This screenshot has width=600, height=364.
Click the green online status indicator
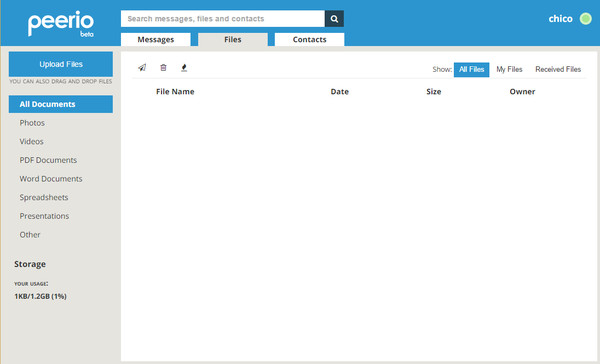[585, 19]
